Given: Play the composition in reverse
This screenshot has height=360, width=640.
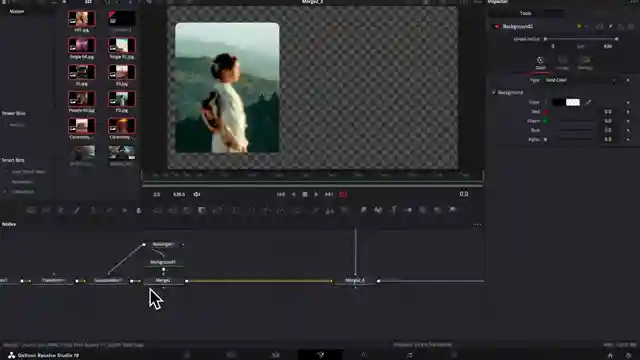Looking at the screenshot, I should point(293,194).
